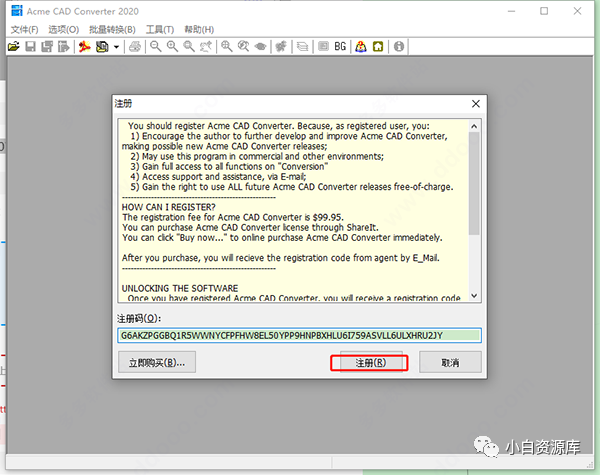Click the Print icon
The width and height of the screenshot is (600, 475).
[x=135, y=47]
